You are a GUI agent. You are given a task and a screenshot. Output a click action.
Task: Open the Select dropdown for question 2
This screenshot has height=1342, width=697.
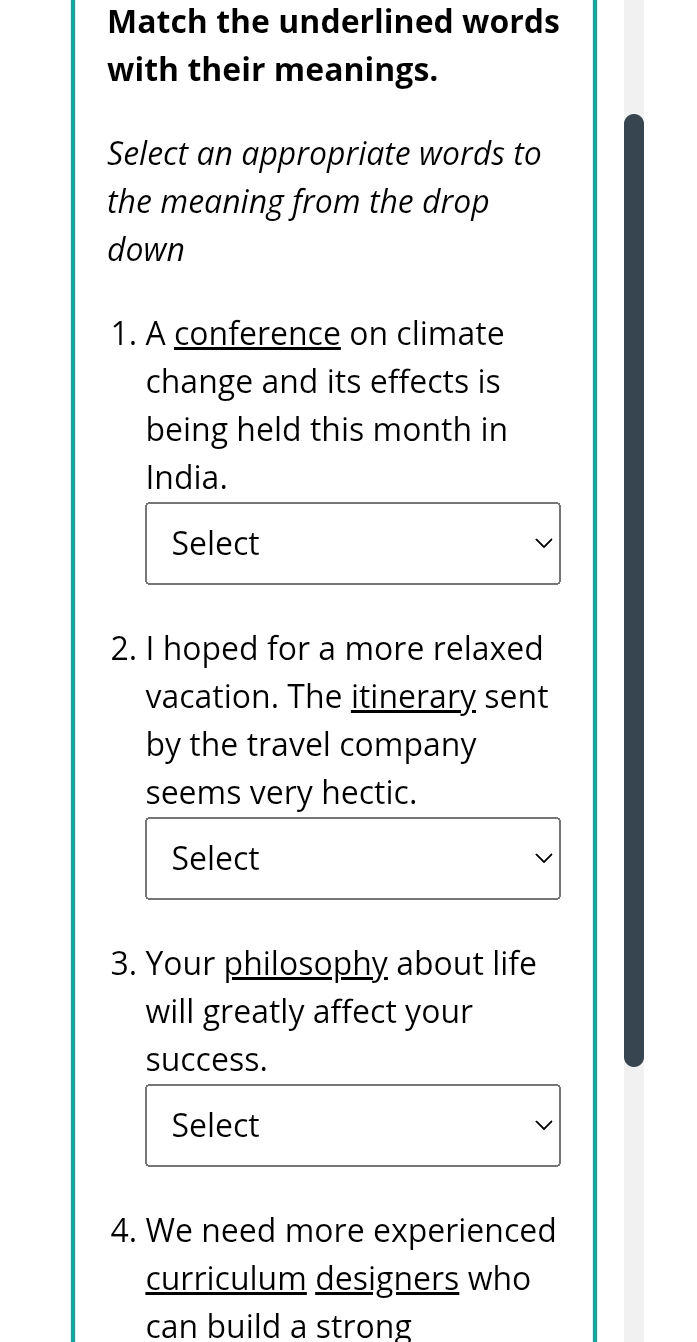coord(352,858)
